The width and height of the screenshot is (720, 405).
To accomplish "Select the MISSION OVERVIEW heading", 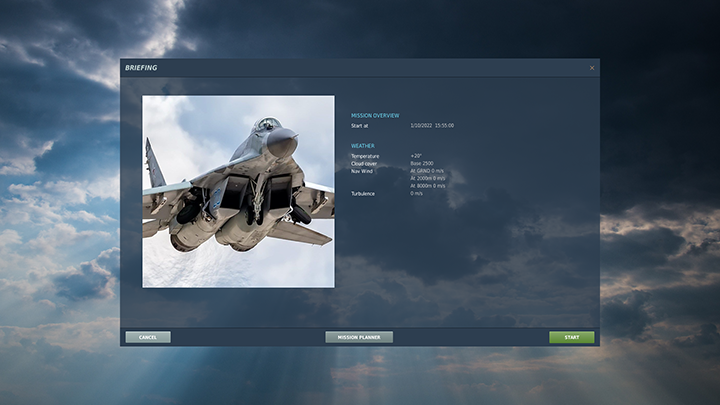I will [x=375, y=115].
